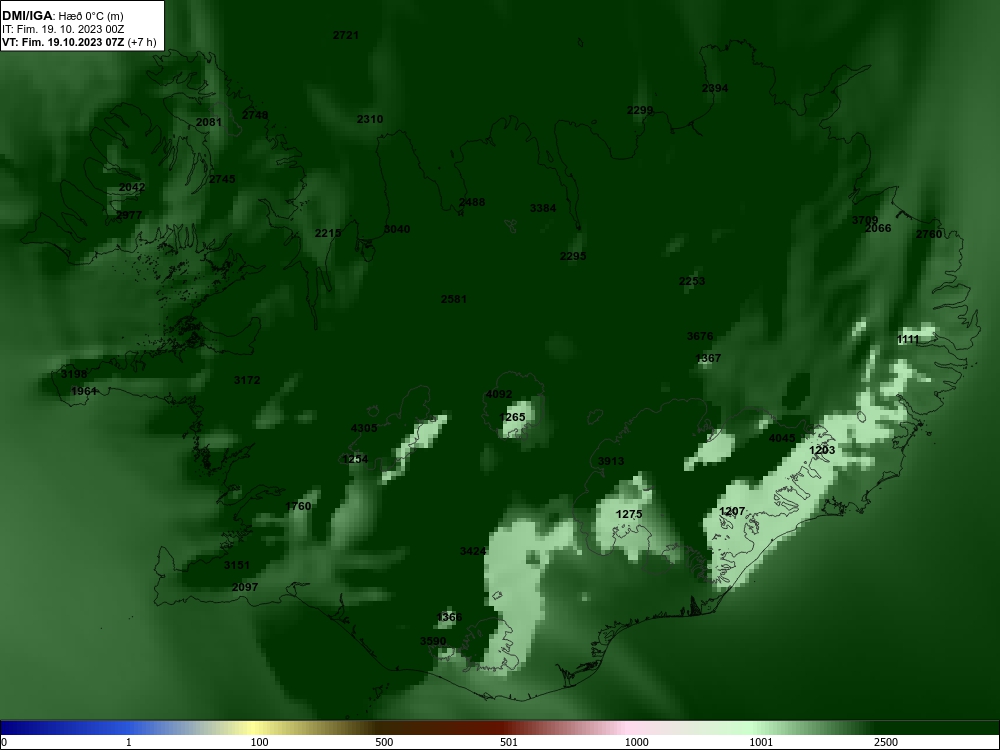Screen dimensions: 1000x750
Task: Click the legend label 1000
Action: point(636,742)
